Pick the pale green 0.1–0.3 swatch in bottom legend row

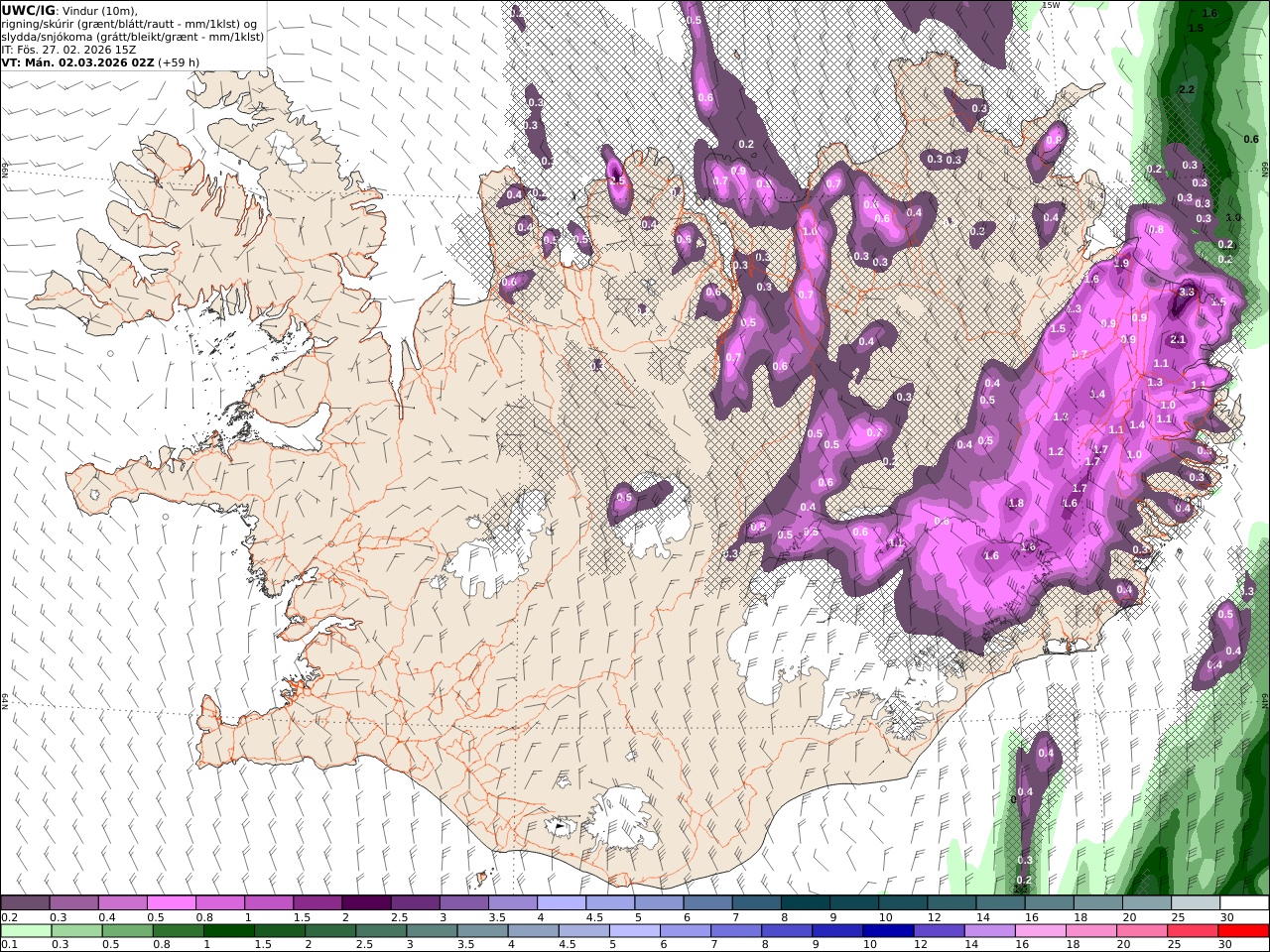click(25, 931)
